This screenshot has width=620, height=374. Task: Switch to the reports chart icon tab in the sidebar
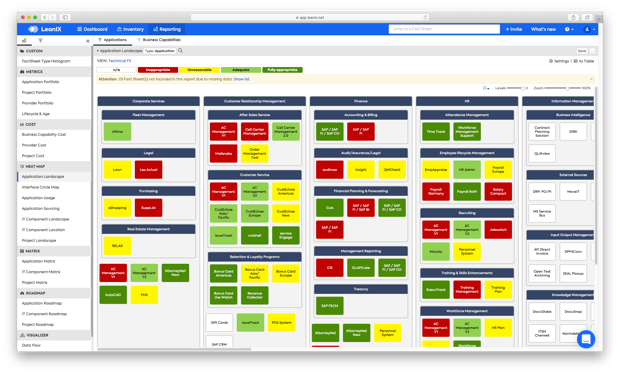[x=24, y=40]
